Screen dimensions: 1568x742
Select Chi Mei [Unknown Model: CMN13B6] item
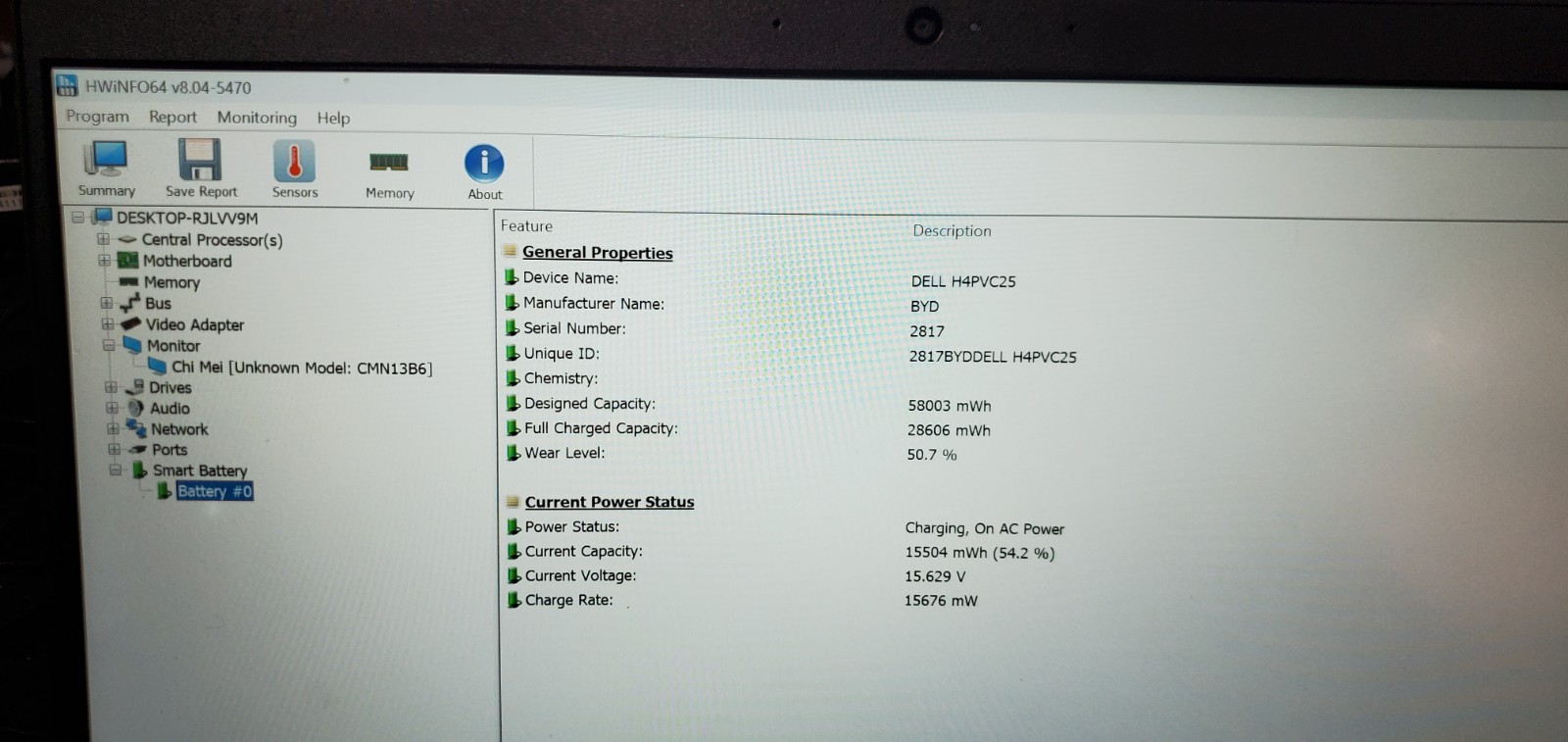(302, 368)
